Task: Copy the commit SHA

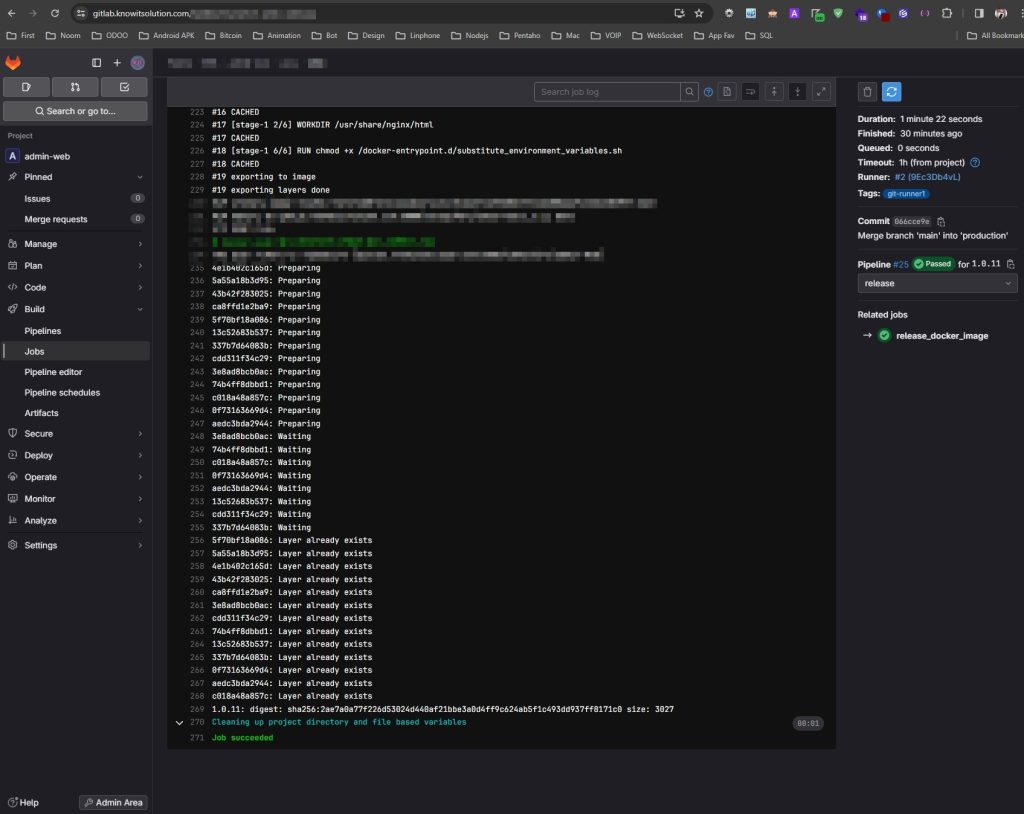Action: tap(941, 221)
